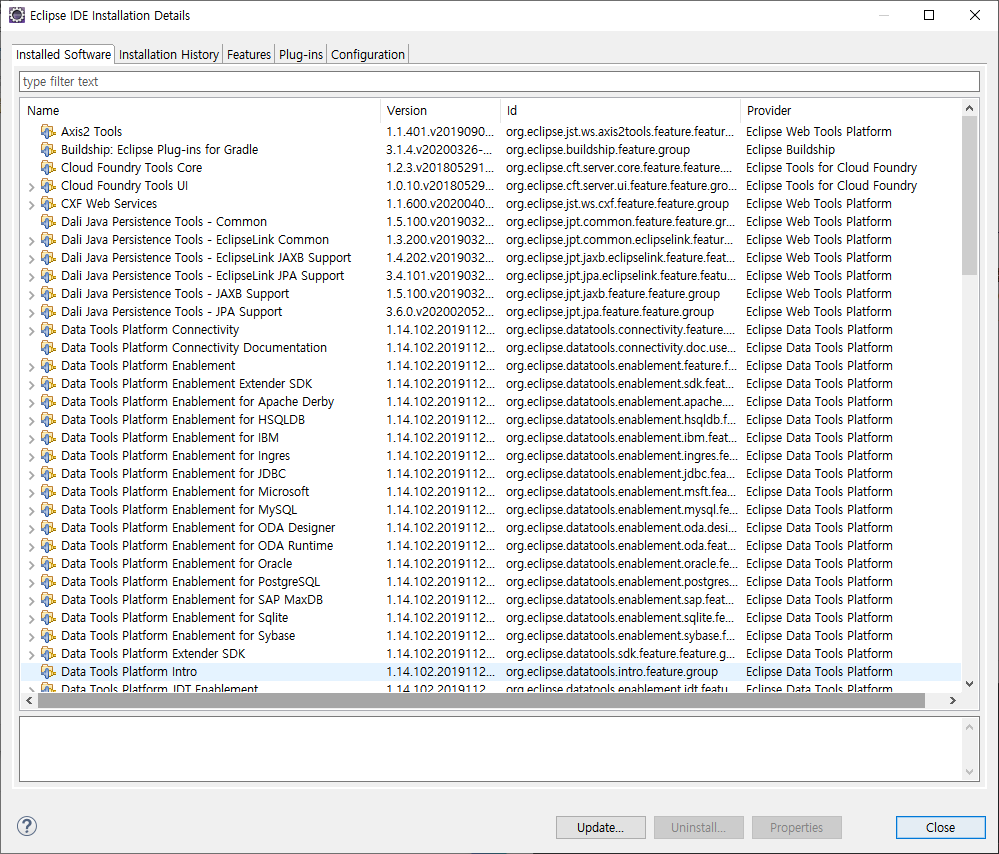Click the Eclipse logo in title bar
The image size is (999, 854).
tap(17, 15)
